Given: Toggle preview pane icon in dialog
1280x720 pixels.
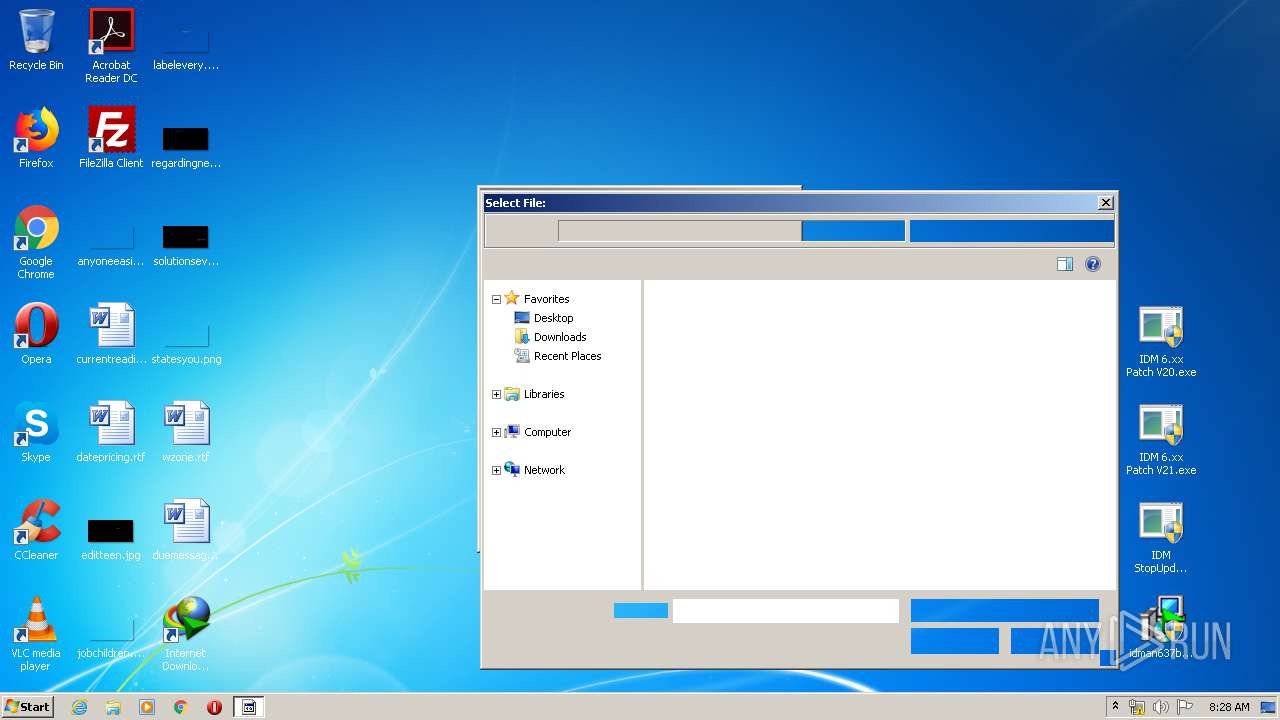Looking at the screenshot, I should click(x=1065, y=264).
